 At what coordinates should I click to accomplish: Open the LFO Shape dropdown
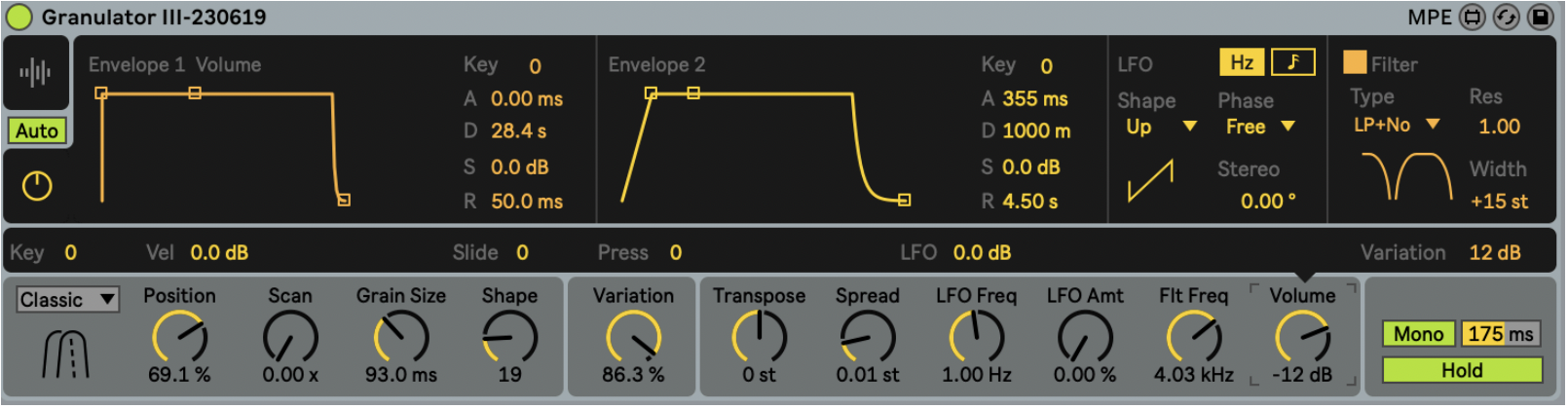(1160, 127)
